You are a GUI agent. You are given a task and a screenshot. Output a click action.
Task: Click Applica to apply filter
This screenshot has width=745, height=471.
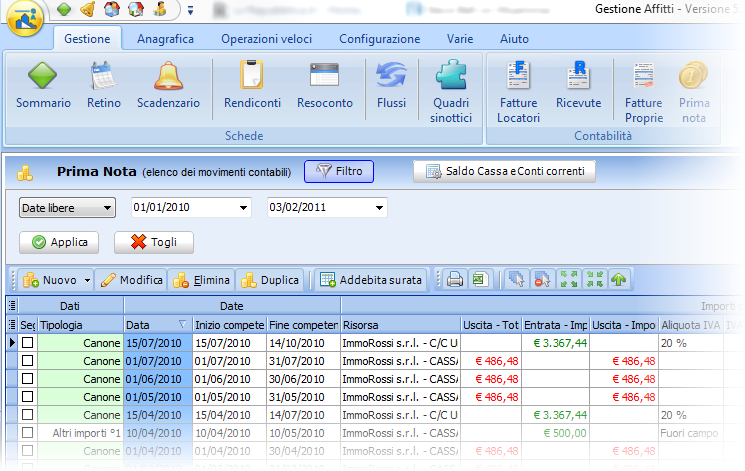[59, 242]
